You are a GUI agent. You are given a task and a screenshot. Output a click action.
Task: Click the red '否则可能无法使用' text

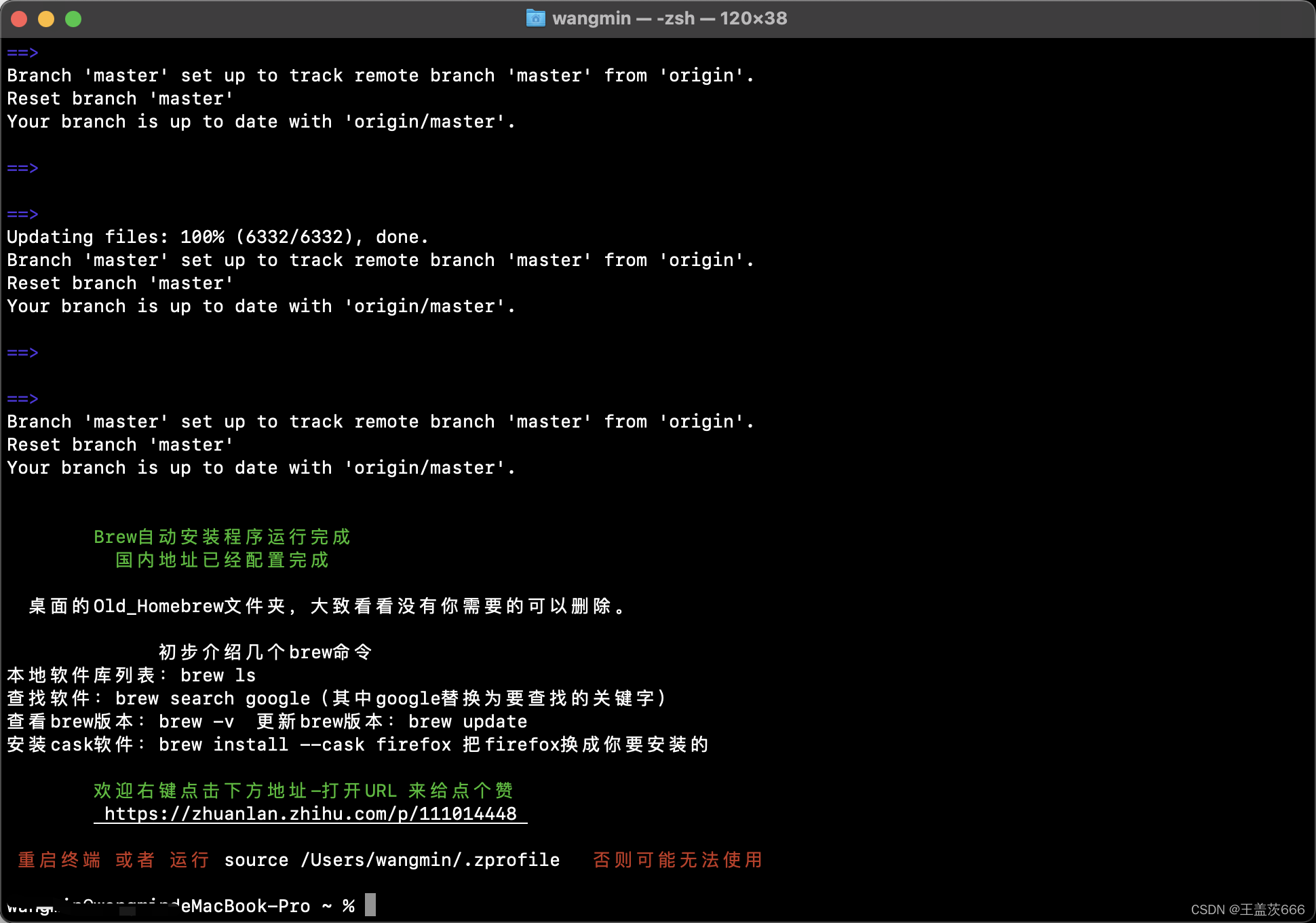point(677,860)
